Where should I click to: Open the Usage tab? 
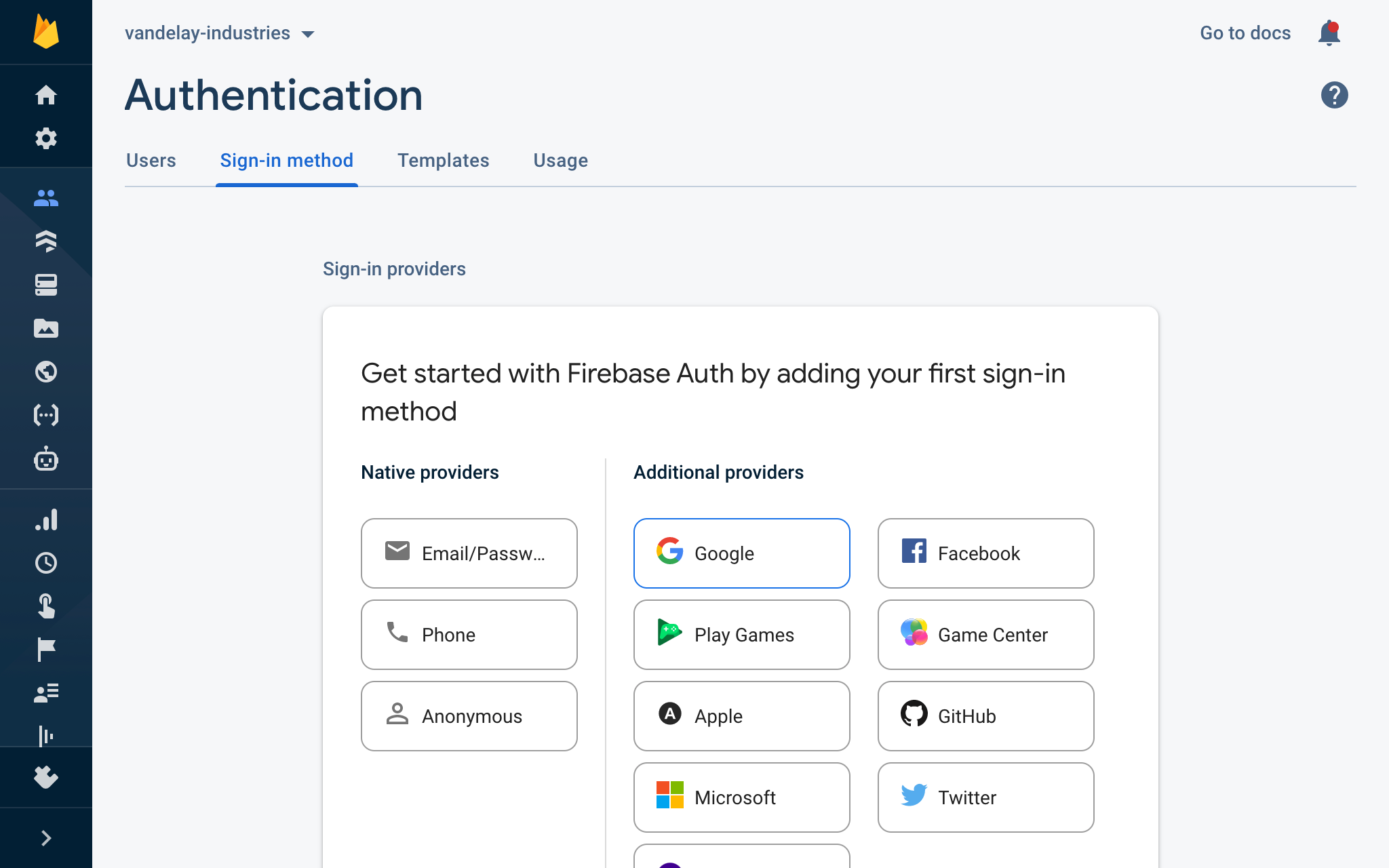[560, 161]
